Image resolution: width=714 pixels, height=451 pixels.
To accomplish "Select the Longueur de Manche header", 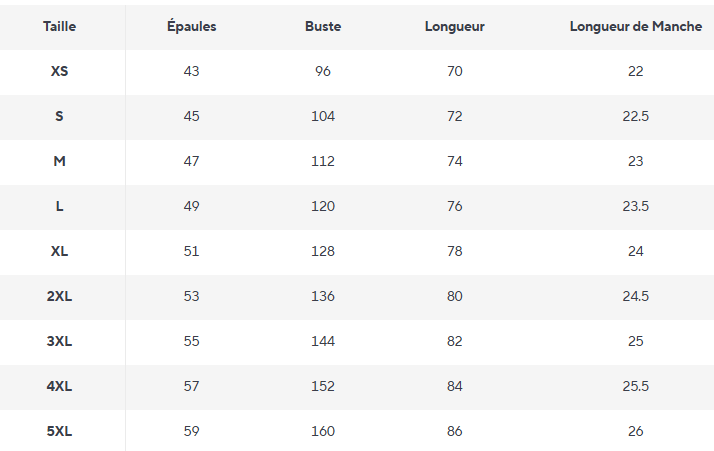I will 636,27.
